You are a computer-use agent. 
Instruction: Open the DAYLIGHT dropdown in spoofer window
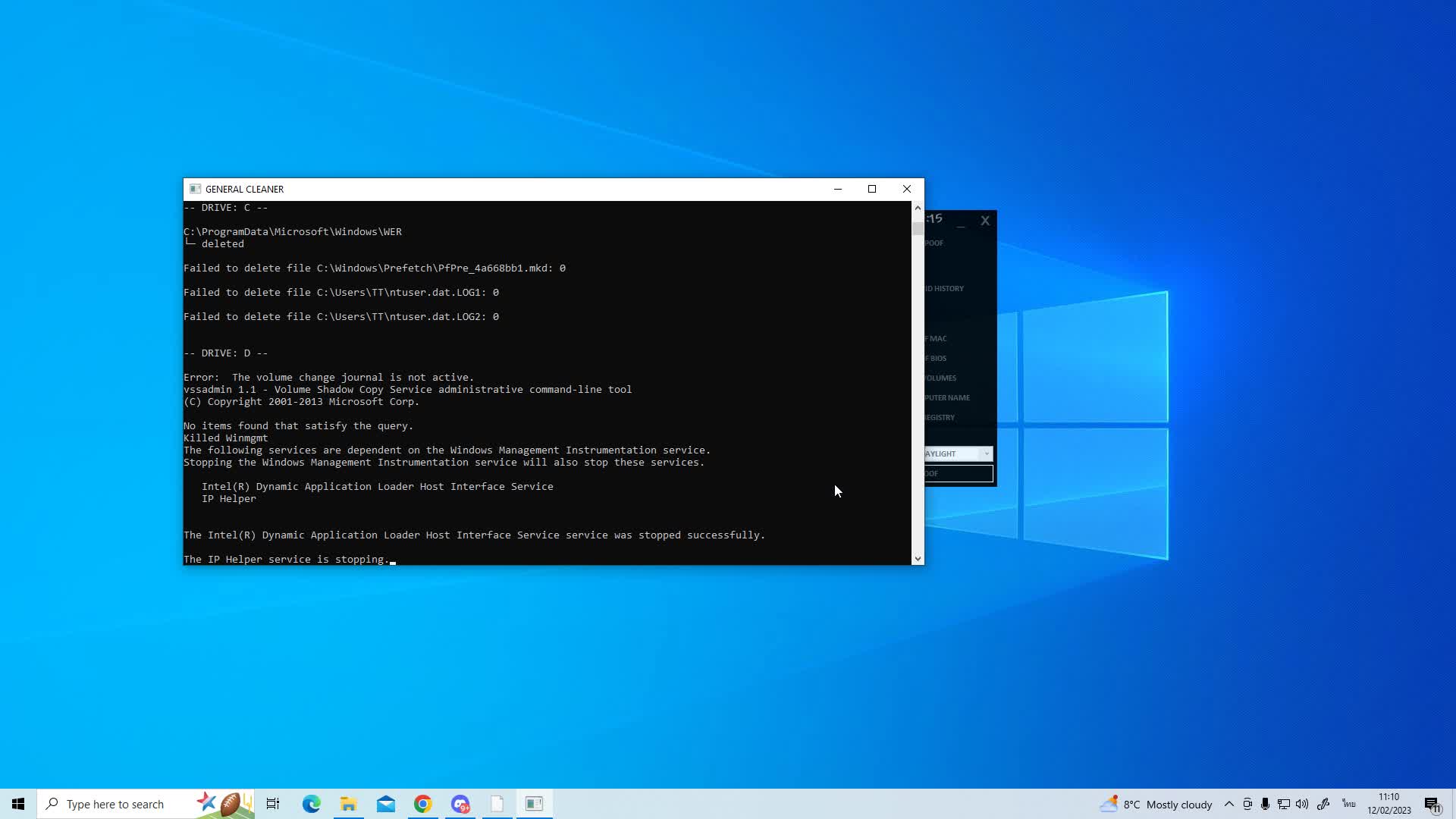pyautogui.click(x=958, y=453)
